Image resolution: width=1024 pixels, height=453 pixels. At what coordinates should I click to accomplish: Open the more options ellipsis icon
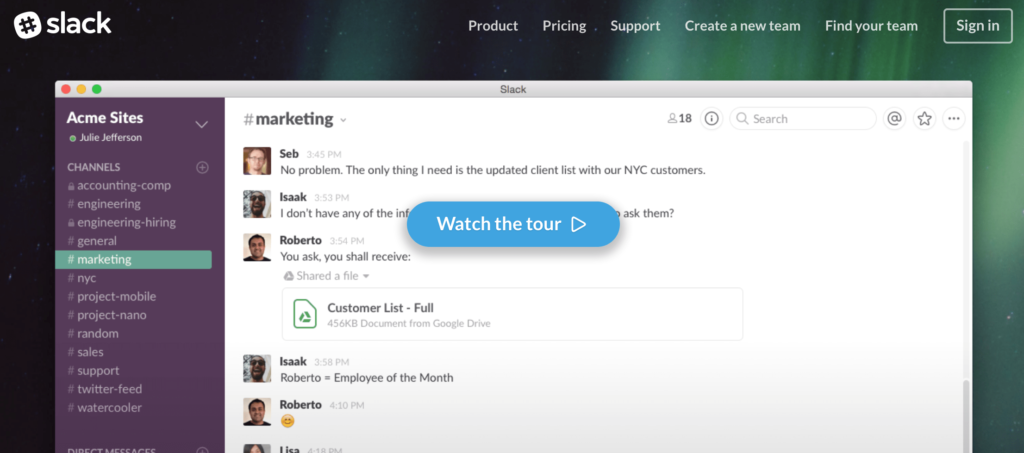954,119
